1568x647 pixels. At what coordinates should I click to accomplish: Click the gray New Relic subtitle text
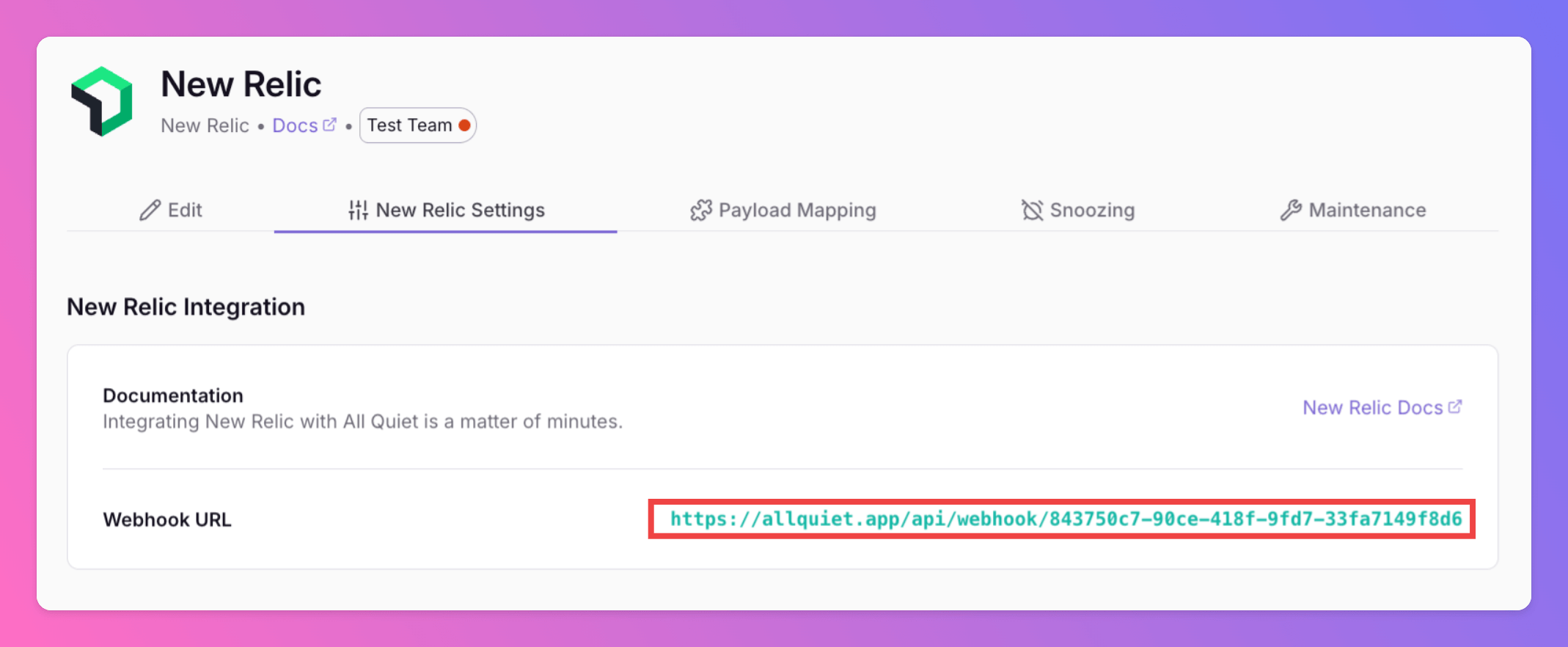pos(205,125)
